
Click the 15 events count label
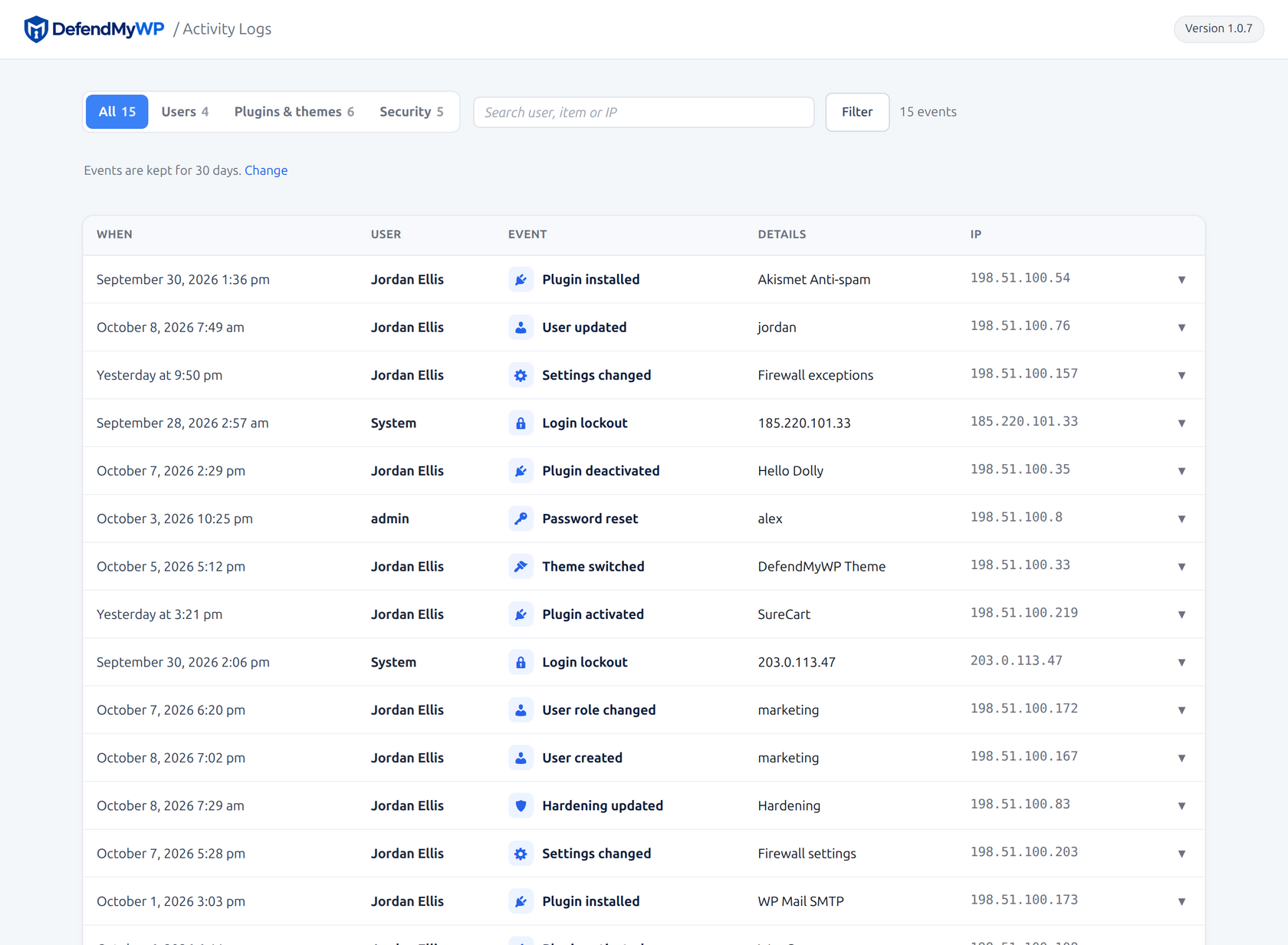pos(928,112)
